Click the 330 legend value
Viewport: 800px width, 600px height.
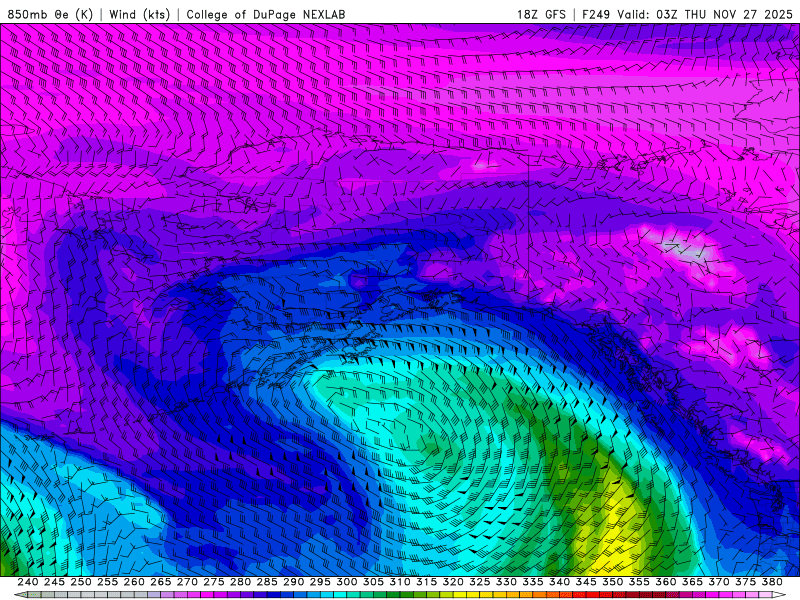coord(506,582)
